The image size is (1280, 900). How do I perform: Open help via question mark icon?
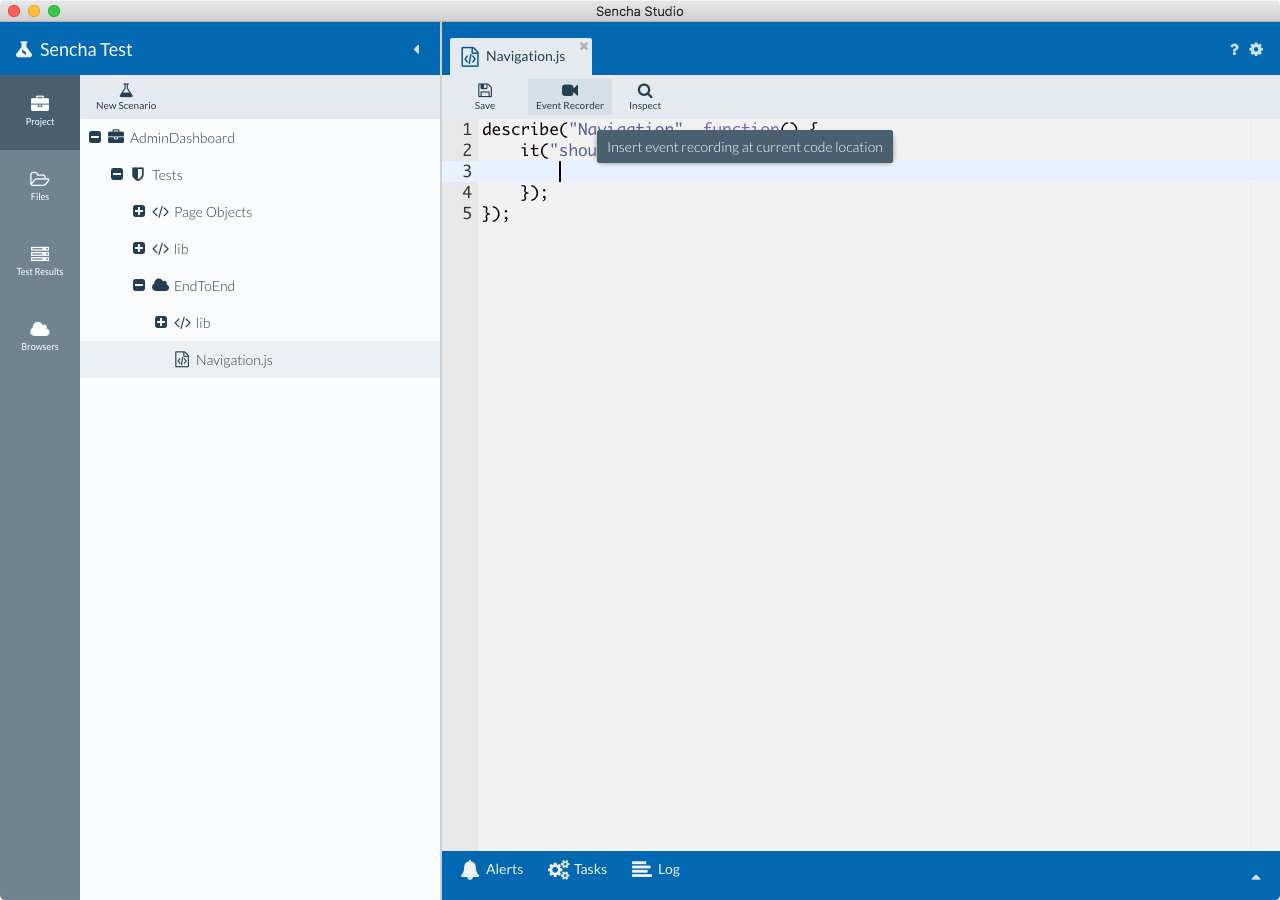[1234, 49]
